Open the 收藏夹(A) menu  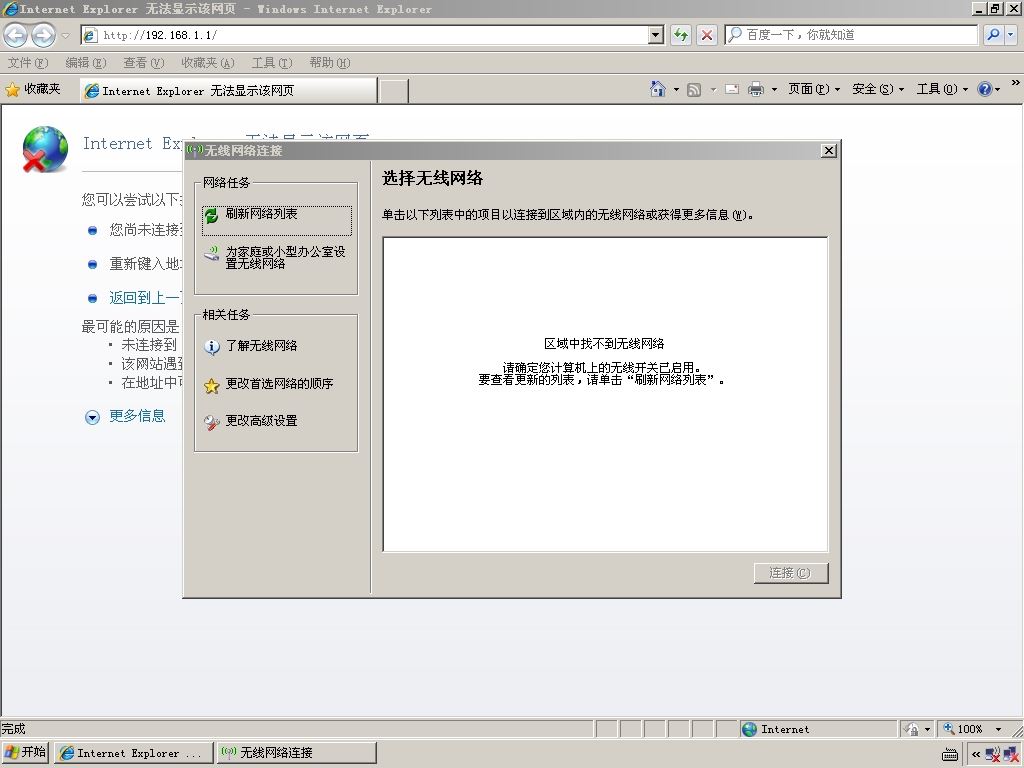pyautogui.click(x=208, y=63)
